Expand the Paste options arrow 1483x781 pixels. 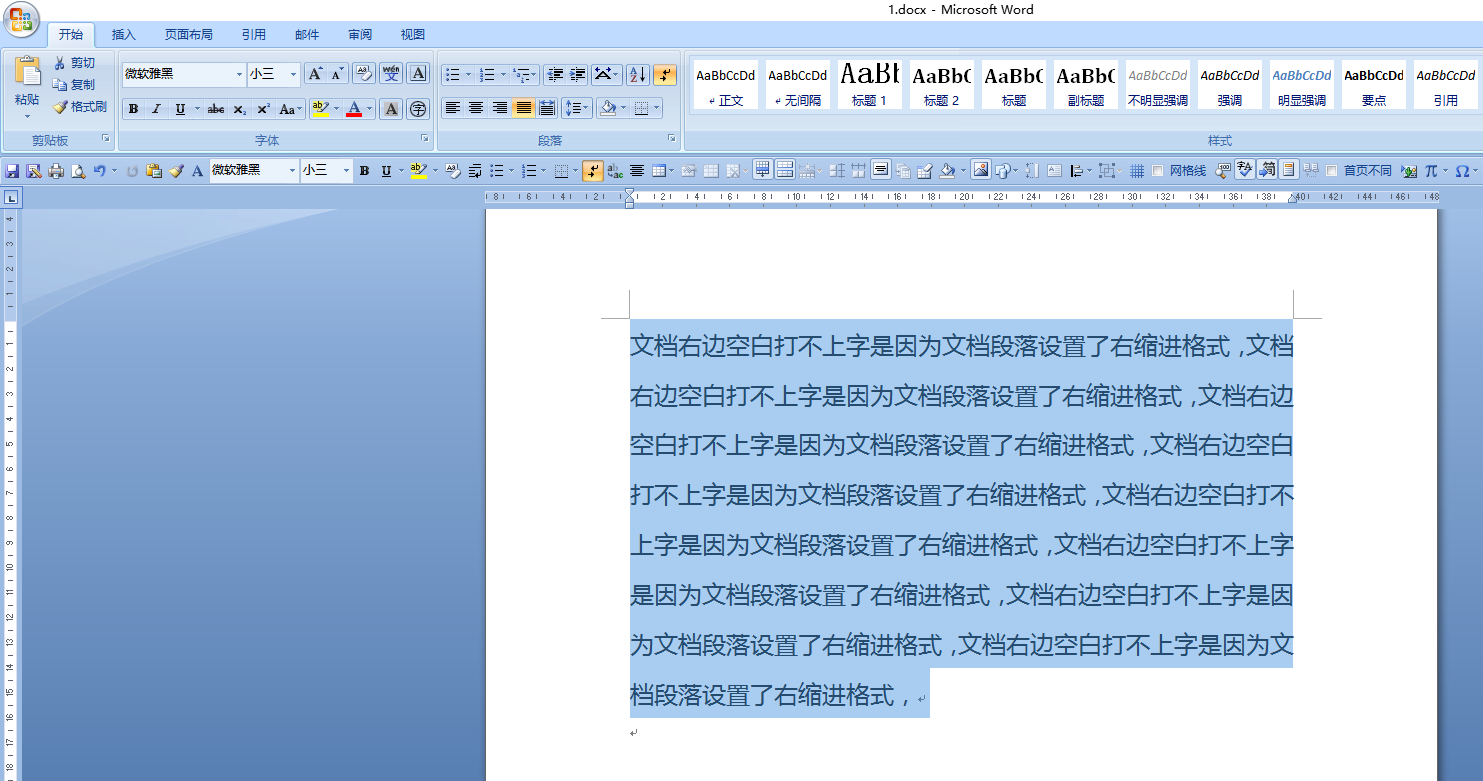point(27,115)
